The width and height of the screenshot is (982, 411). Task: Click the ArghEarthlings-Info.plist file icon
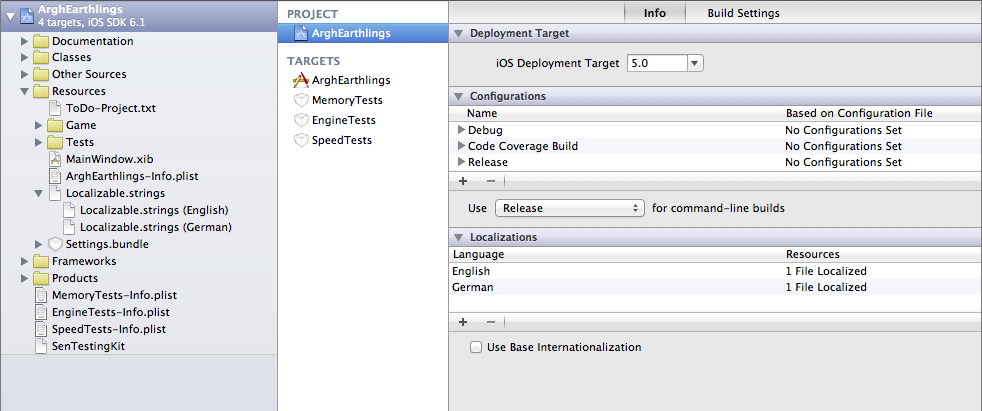coord(55,176)
